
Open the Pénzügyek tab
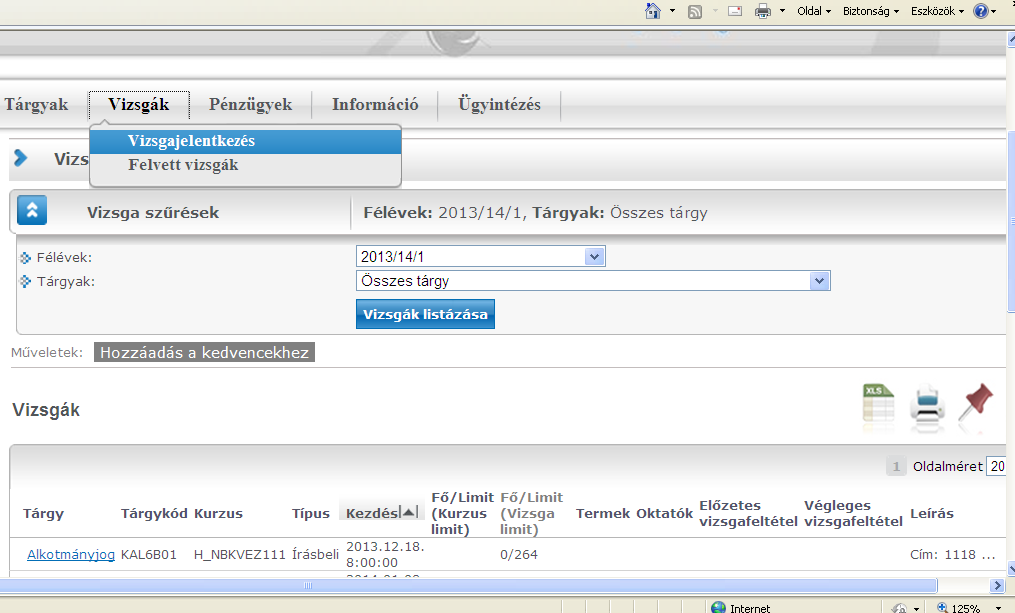[251, 105]
